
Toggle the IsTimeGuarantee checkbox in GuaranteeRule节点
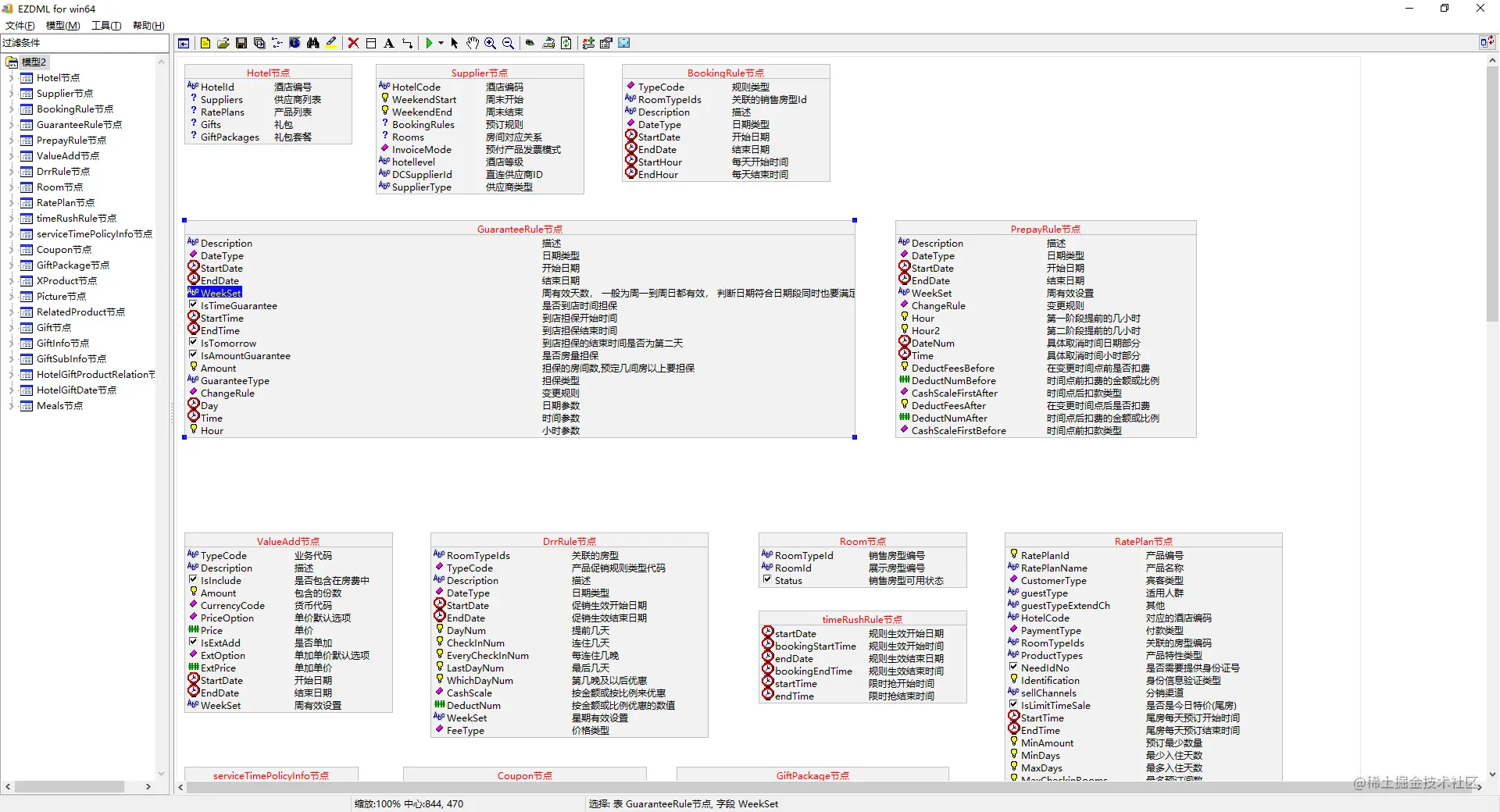click(193, 305)
